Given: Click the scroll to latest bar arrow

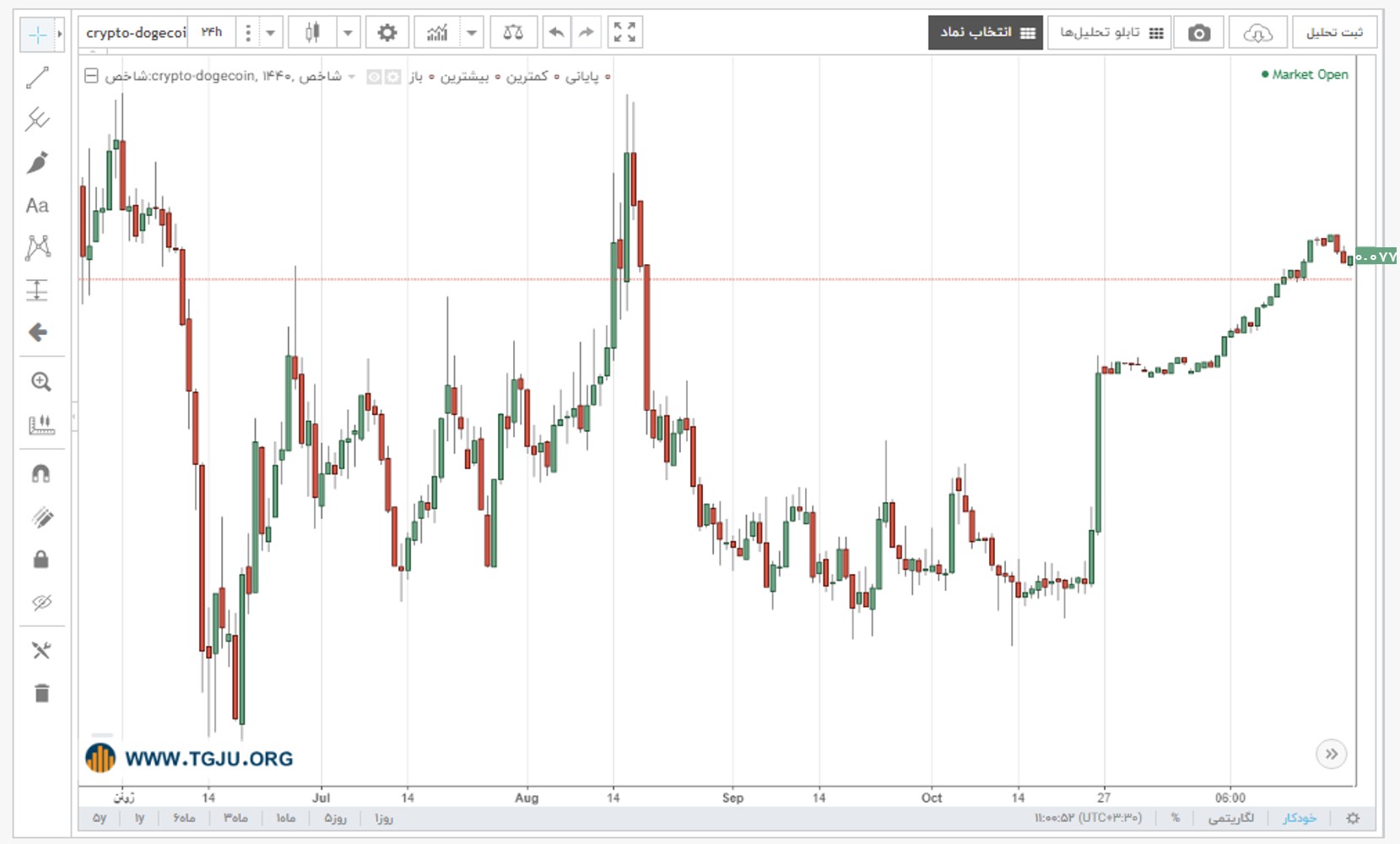Looking at the screenshot, I should click(1331, 754).
